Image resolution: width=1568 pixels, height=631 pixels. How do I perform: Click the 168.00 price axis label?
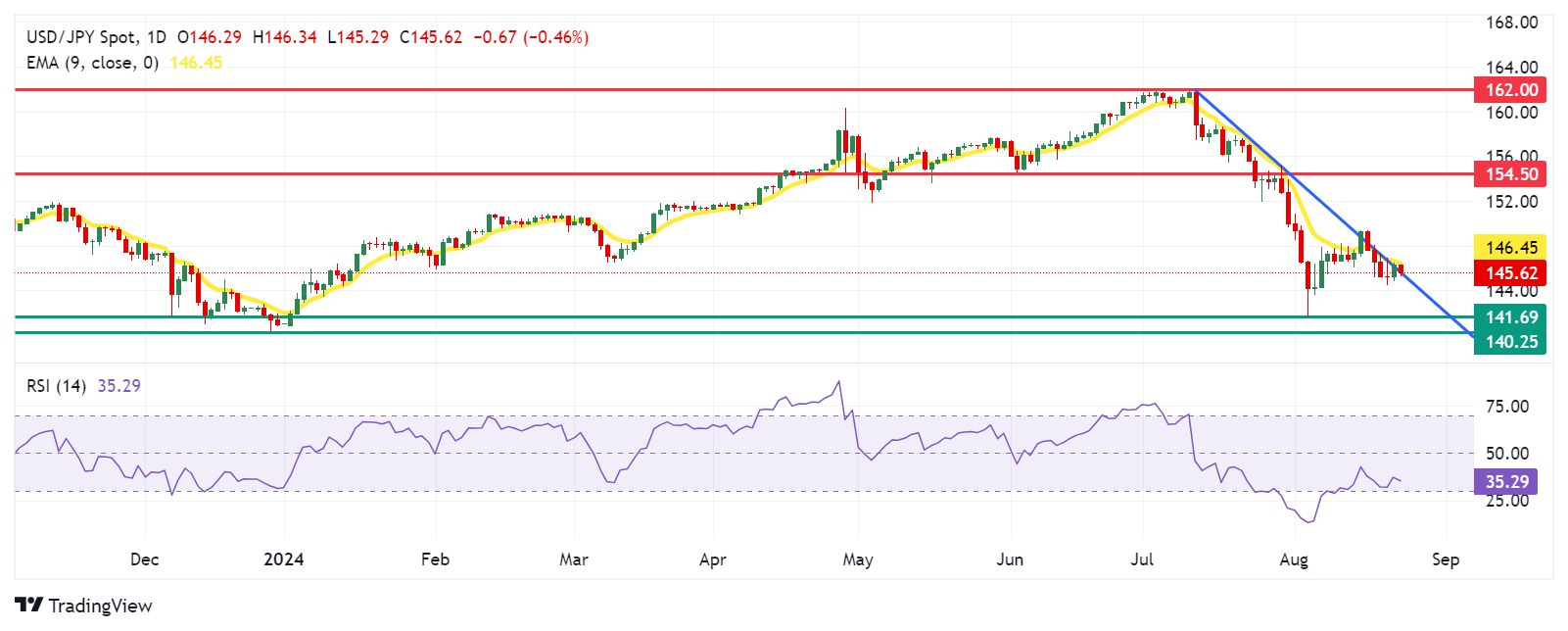point(1511,23)
